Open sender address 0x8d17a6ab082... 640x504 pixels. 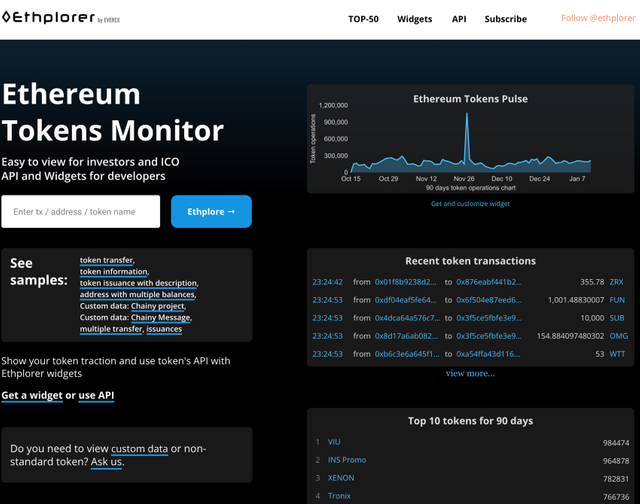[x=406, y=336]
